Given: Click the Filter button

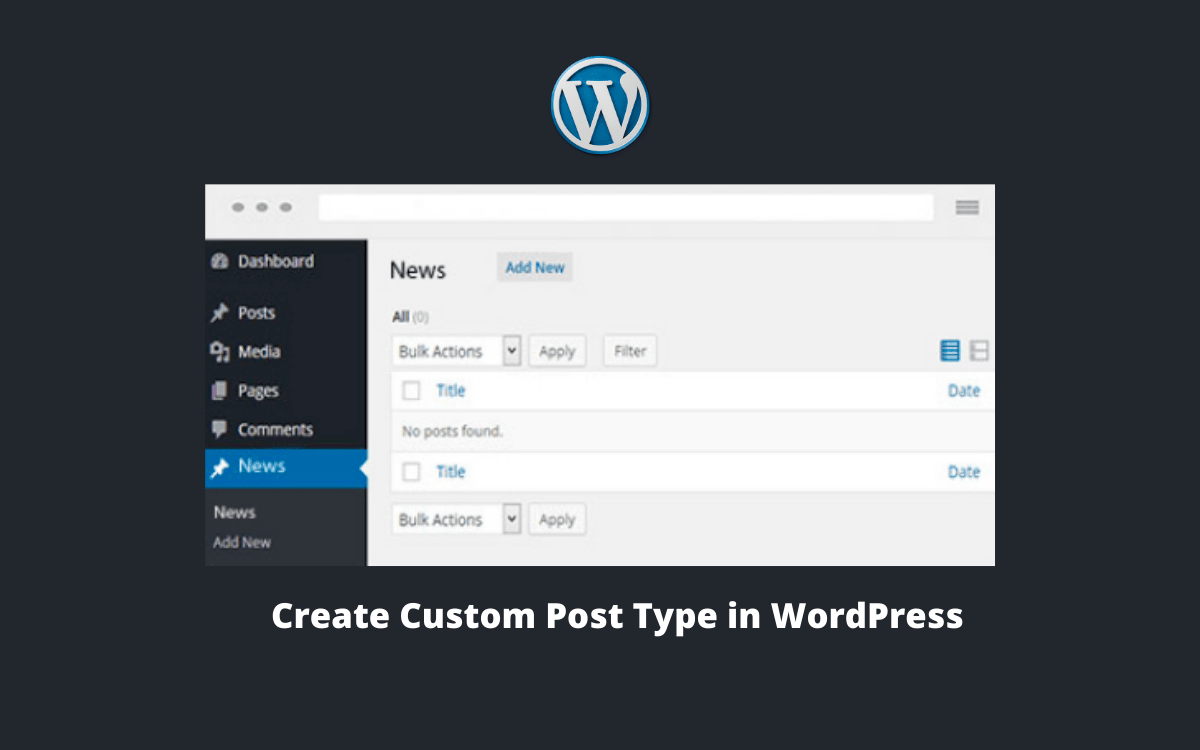Looking at the screenshot, I should click(x=630, y=351).
